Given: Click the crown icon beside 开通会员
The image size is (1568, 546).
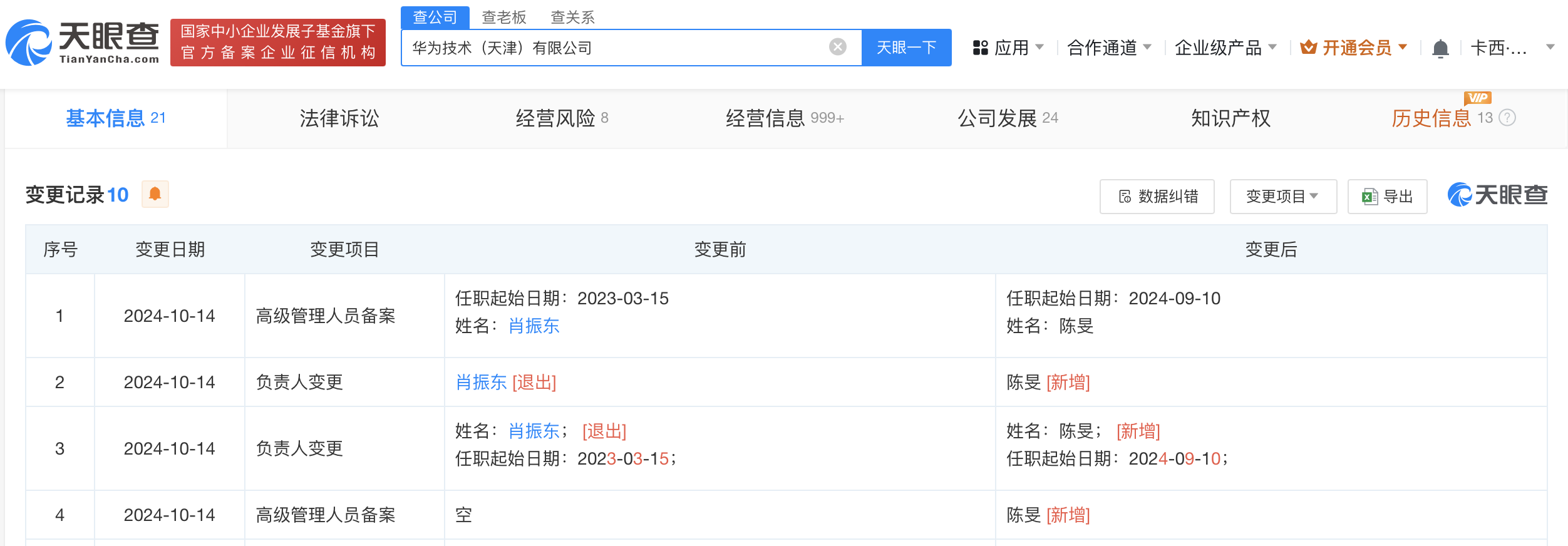Looking at the screenshot, I should 1308,48.
